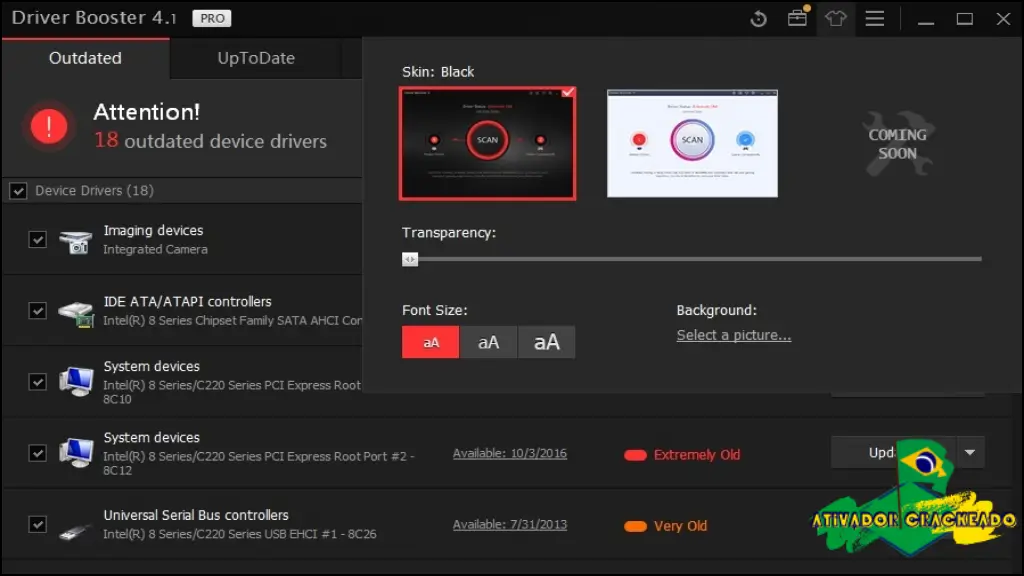This screenshot has width=1024, height=576.
Task: Click the Available: 10/3/2016 link
Action: (510, 453)
